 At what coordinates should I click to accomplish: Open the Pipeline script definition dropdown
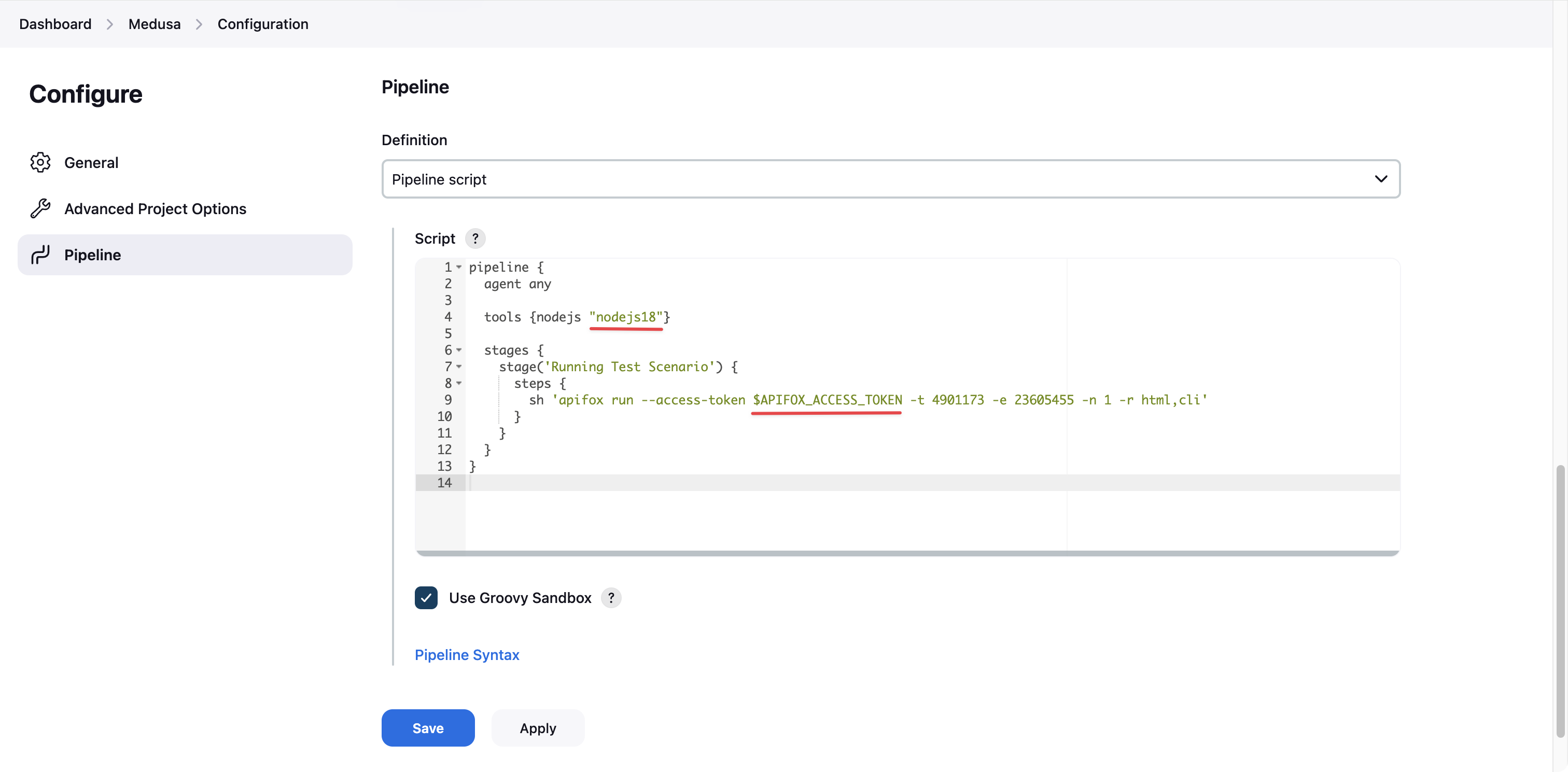point(890,179)
